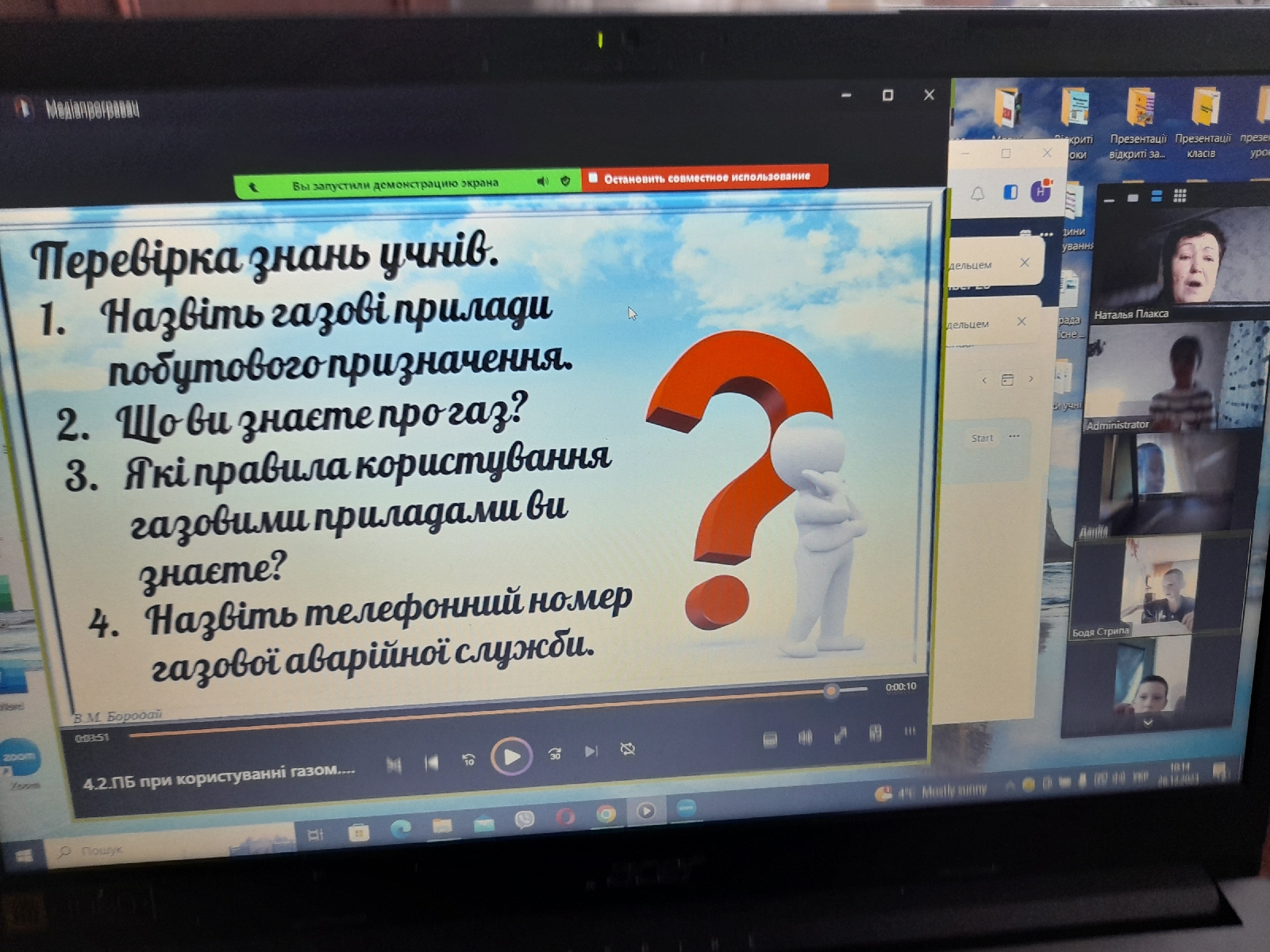Screen dimensions: 1270x952
Task: Switch video panel to single speaker view
Action: tap(1133, 197)
